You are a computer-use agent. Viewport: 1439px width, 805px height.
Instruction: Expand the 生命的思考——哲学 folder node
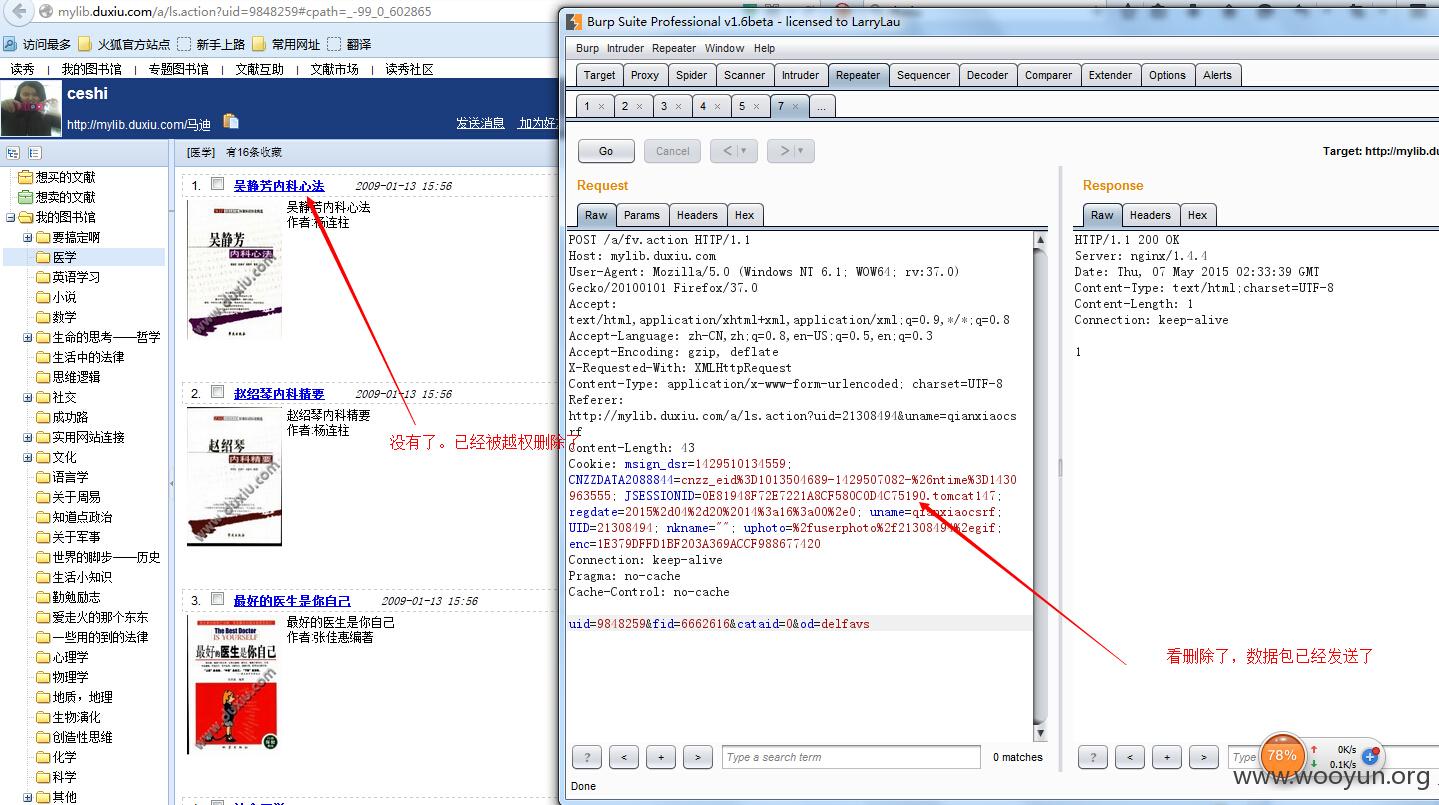pos(28,337)
